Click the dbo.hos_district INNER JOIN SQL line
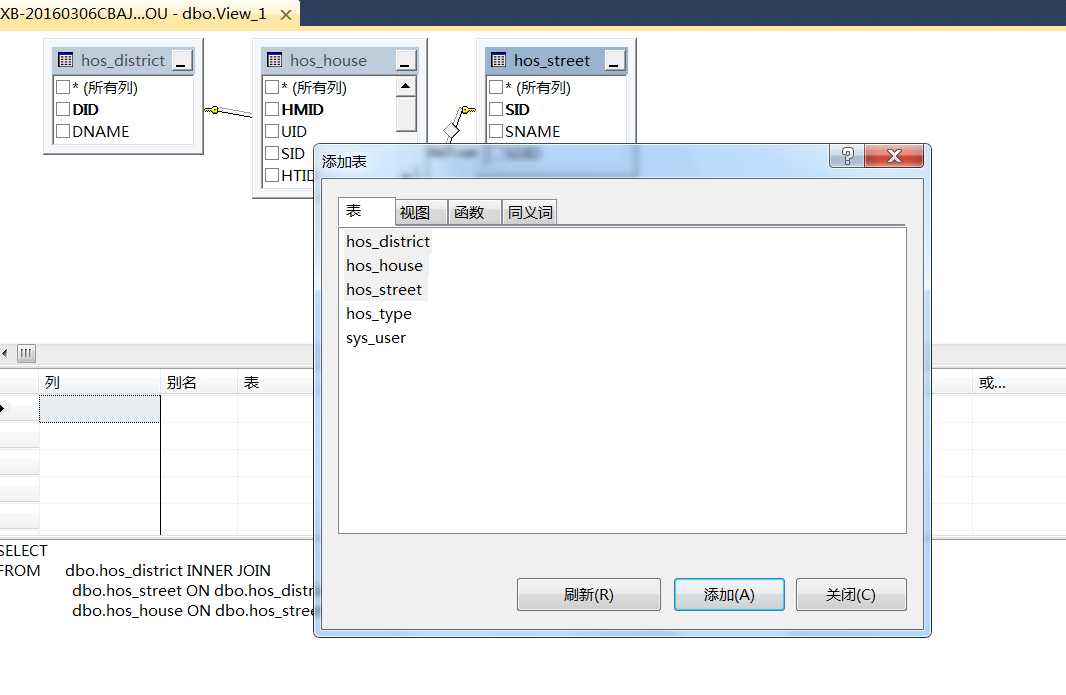The image size is (1066, 695). pyautogui.click(x=168, y=570)
